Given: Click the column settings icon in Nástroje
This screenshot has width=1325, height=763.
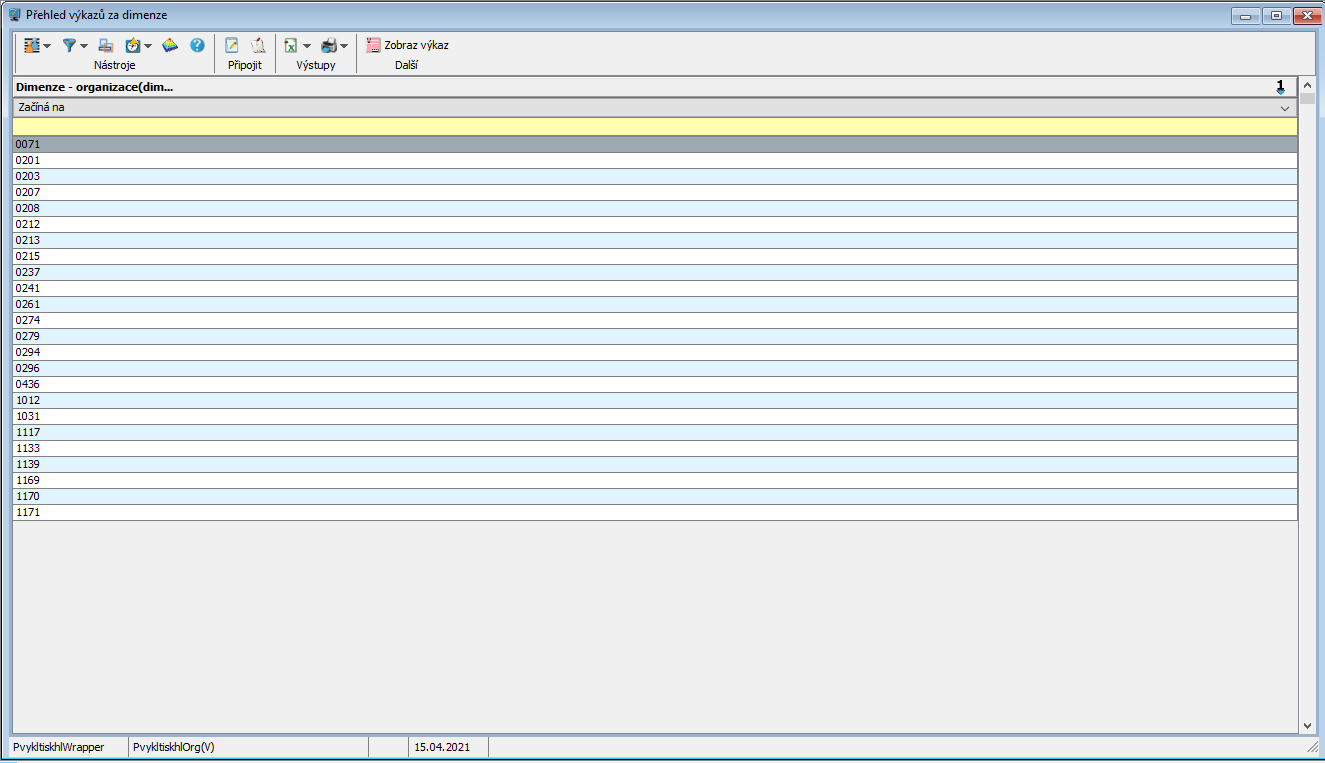Looking at the screenshot, I should [31, 45].
